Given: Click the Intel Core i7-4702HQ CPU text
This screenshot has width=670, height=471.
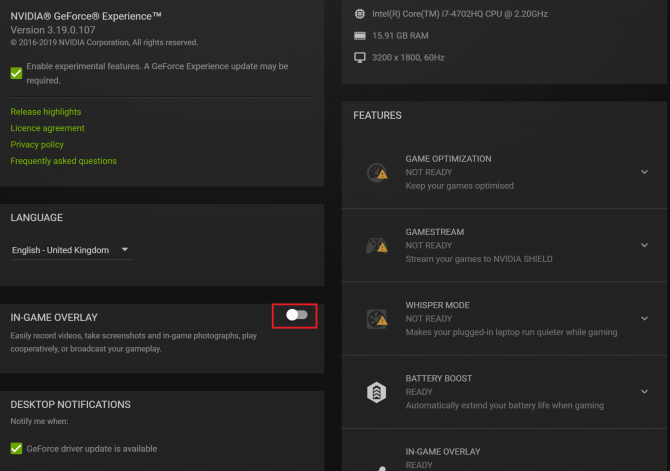Looking at the screenshot, I should click(460, 14).
